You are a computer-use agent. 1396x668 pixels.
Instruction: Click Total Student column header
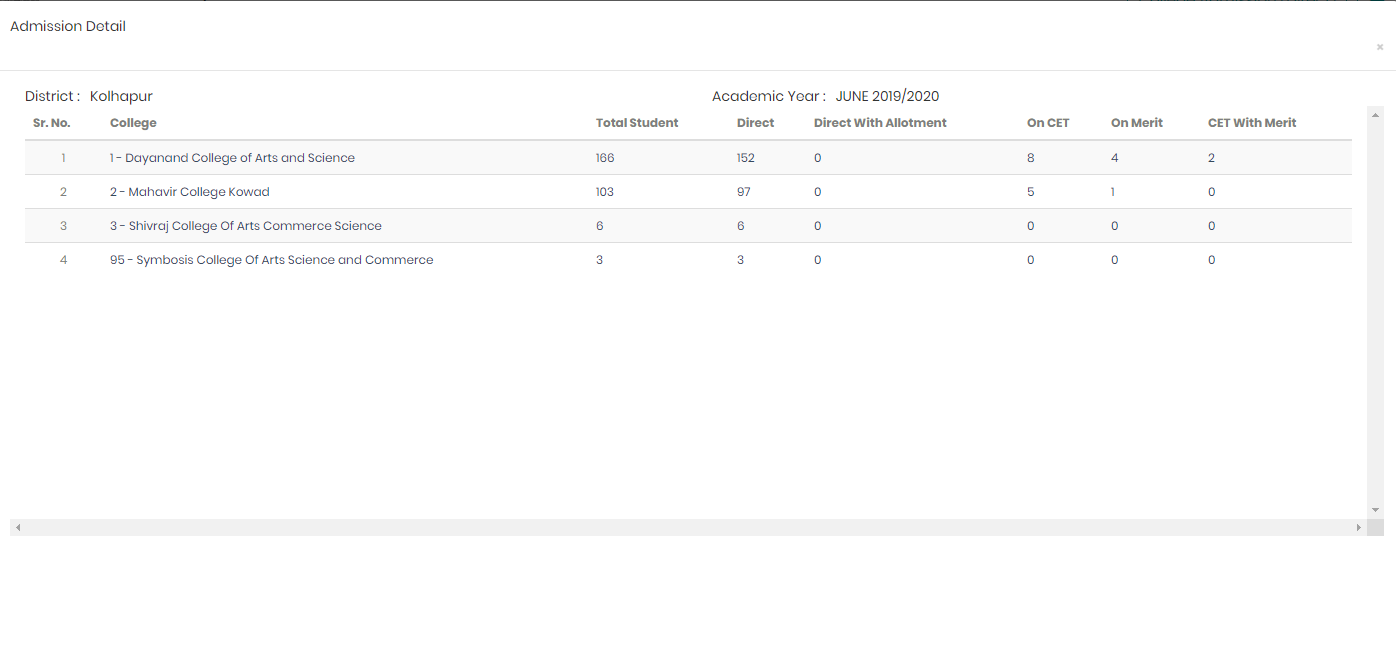[x=636, y=123]
